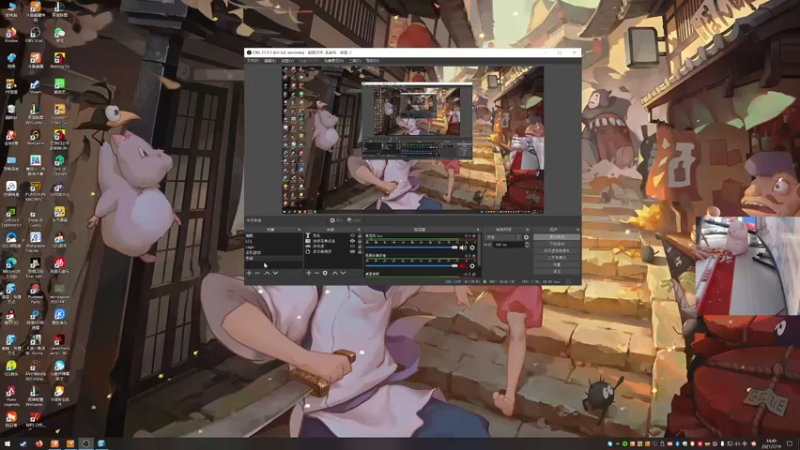Open the mic audio channel gear settings
This screenshot has width=800, height=450.
click(472, 266)
